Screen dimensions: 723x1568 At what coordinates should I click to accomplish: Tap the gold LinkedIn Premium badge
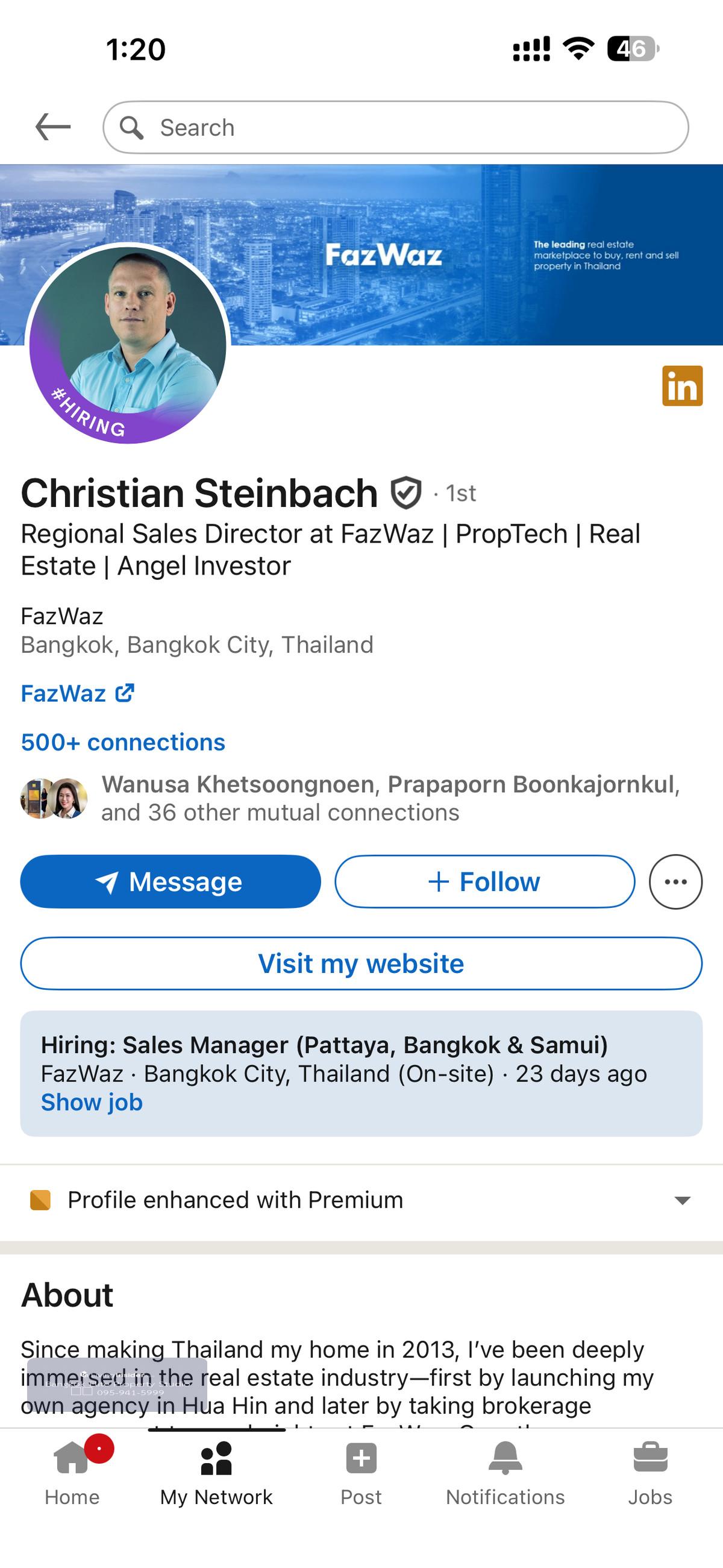681,385
